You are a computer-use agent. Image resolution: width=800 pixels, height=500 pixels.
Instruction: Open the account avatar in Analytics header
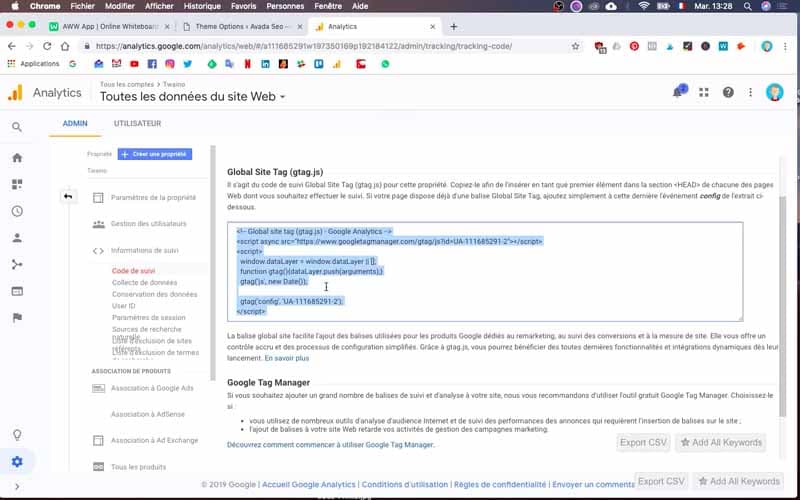point(774,92)
